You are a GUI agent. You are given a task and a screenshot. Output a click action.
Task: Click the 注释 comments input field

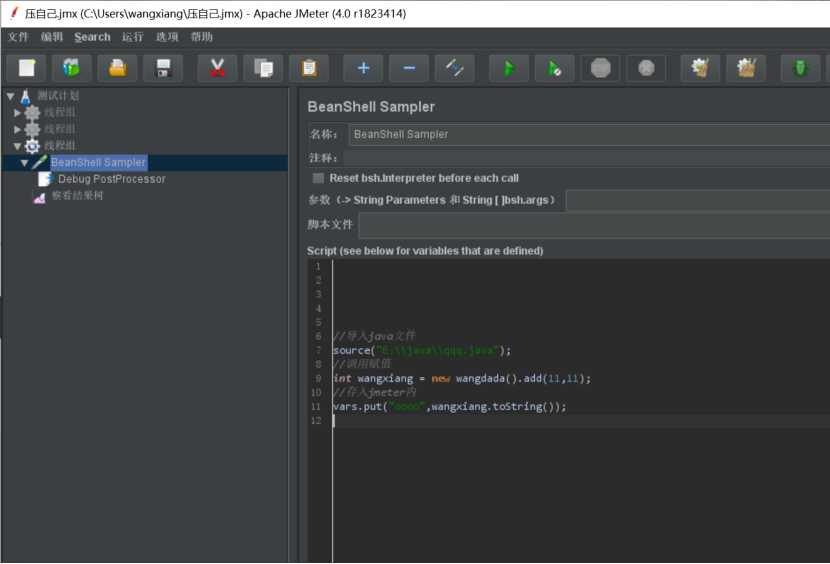pos(587,158)
